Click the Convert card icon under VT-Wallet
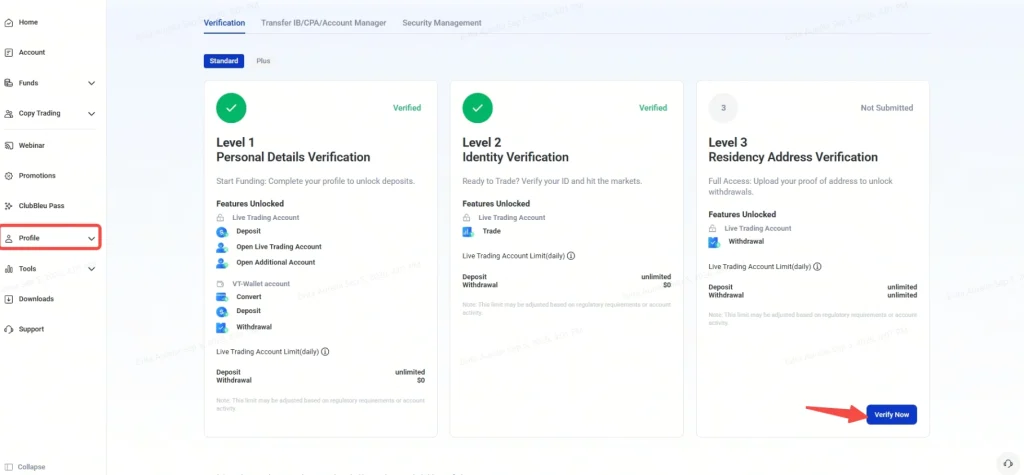The image size is (1024, 475). [x=222, y=297]
